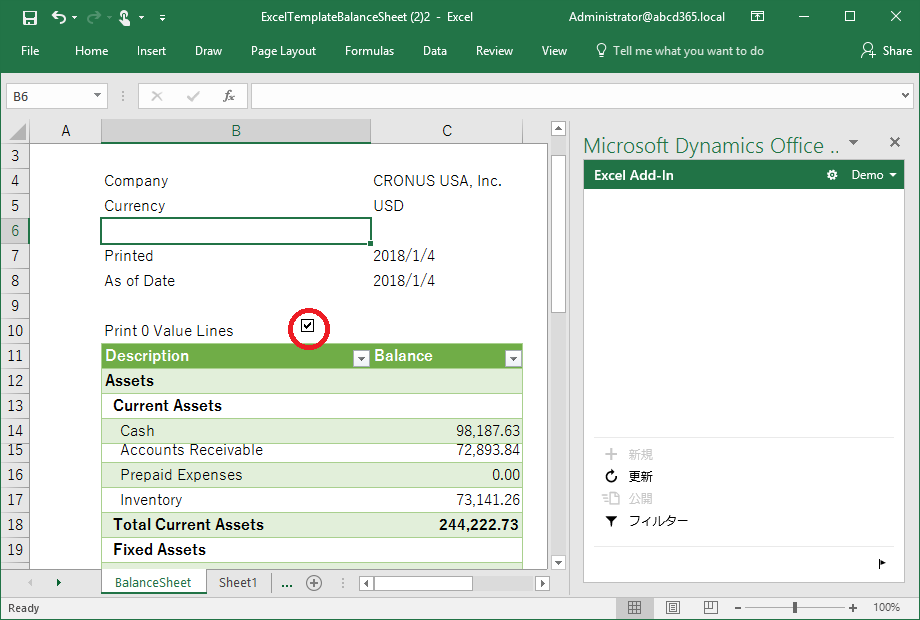Click the フィルター filter button
Viewport: 920px width, 620px height.
(x=646, y=521)
